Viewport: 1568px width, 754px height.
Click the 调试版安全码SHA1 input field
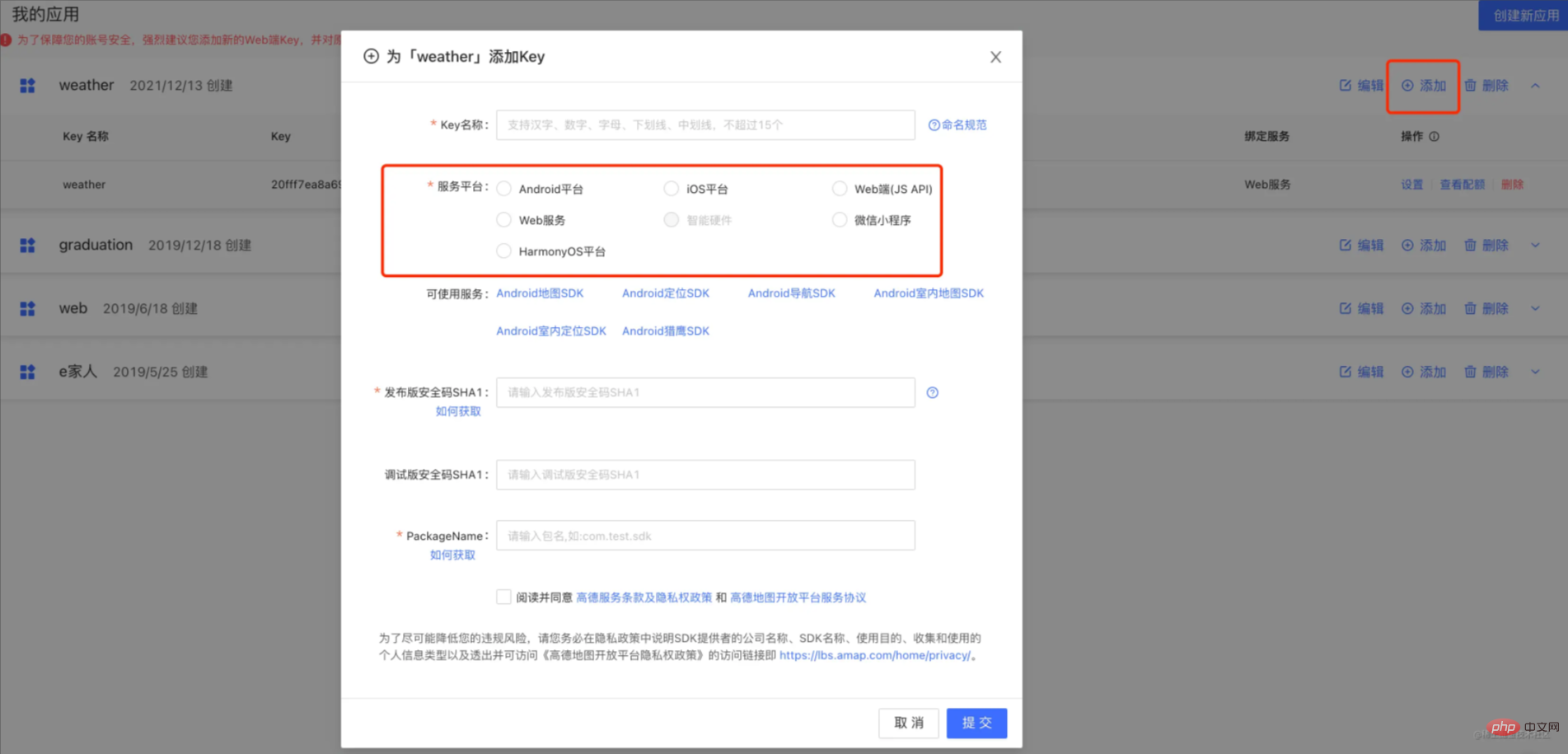click(705, 475)
